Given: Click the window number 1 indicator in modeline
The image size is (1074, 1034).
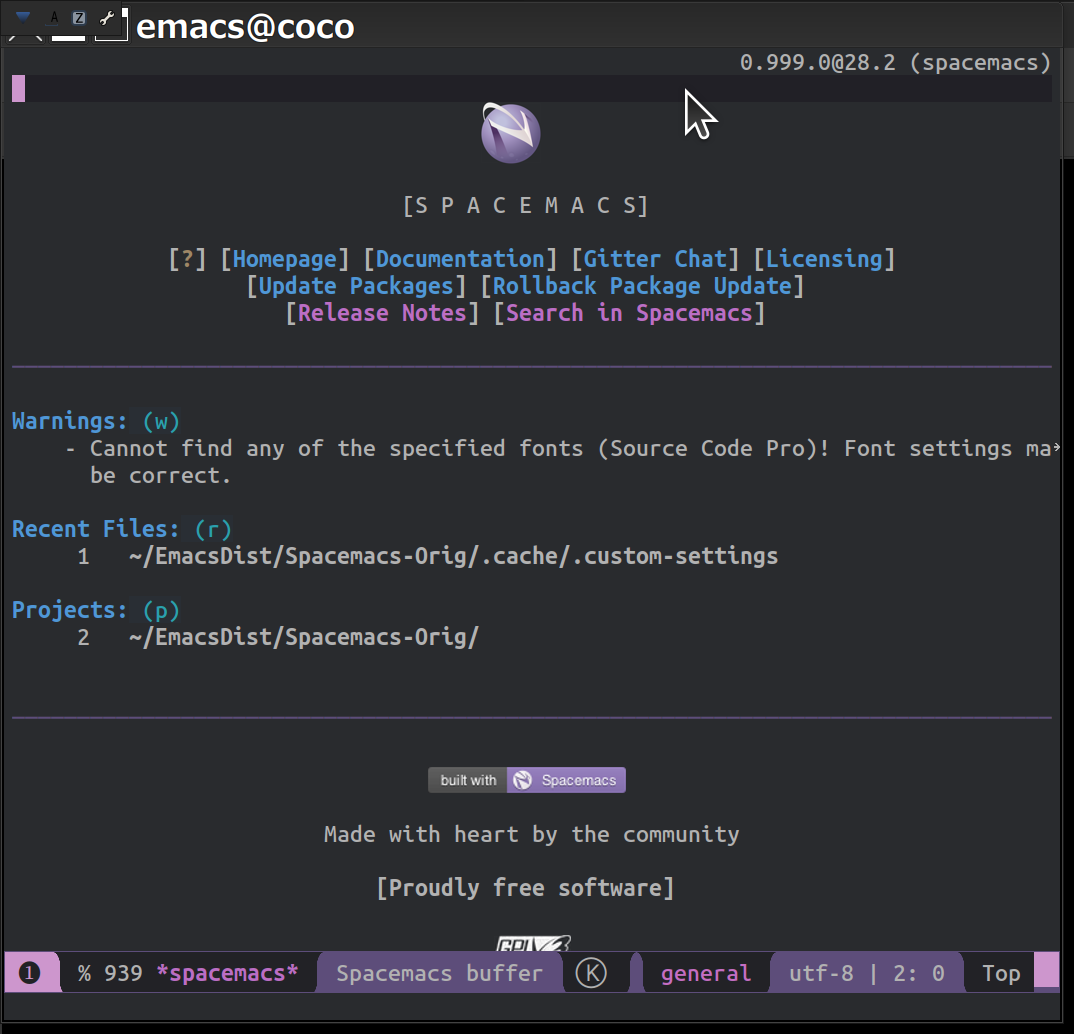Looking at the screenshot, I should click(x=29, y=973).
